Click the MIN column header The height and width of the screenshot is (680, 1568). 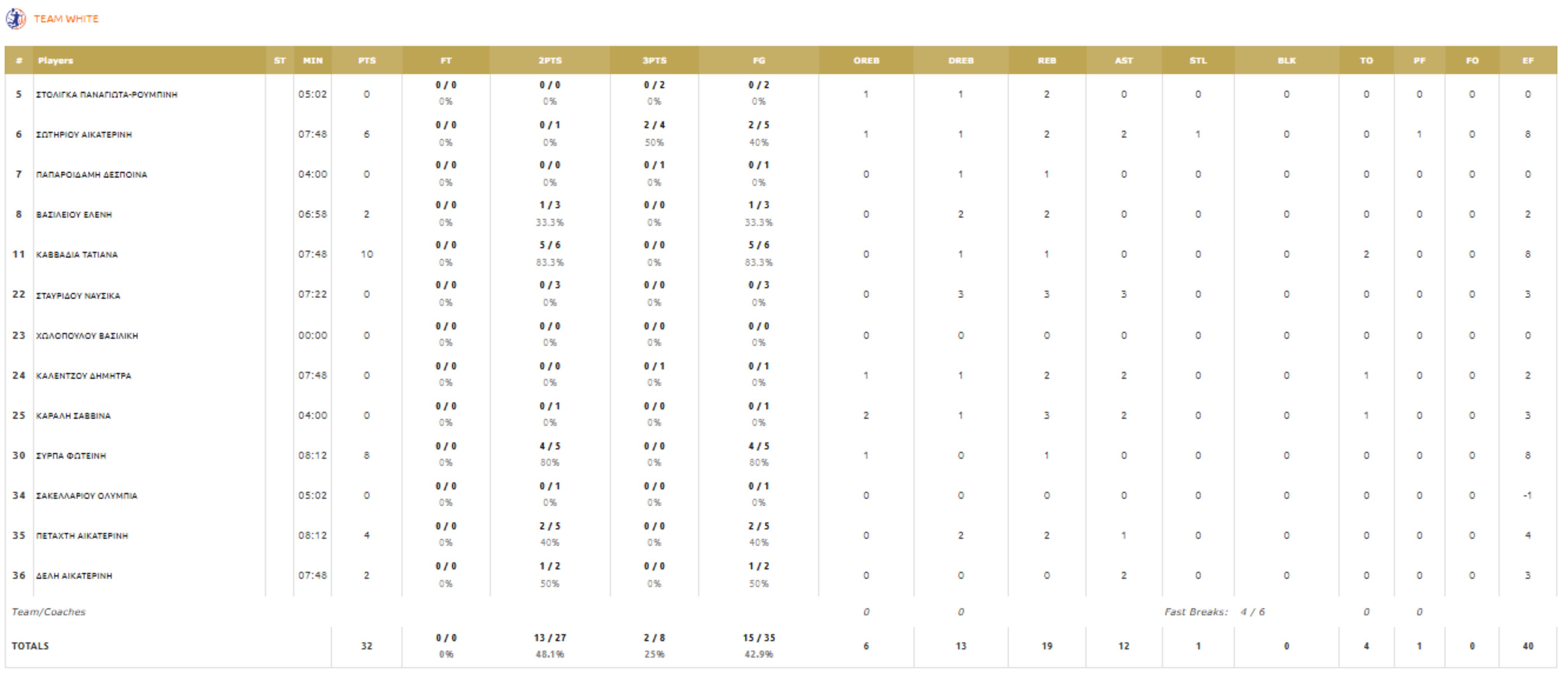coord(313,60)
